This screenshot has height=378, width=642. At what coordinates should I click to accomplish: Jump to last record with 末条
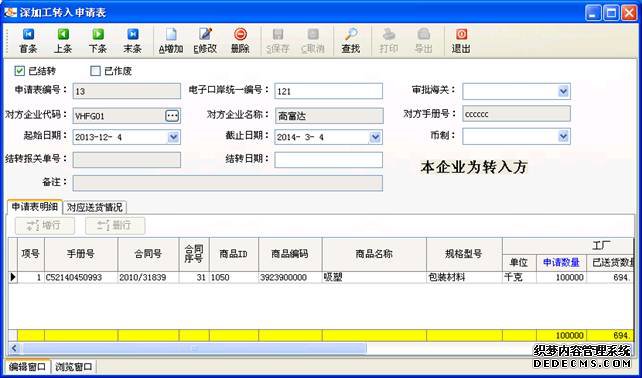tap(133, 41)
